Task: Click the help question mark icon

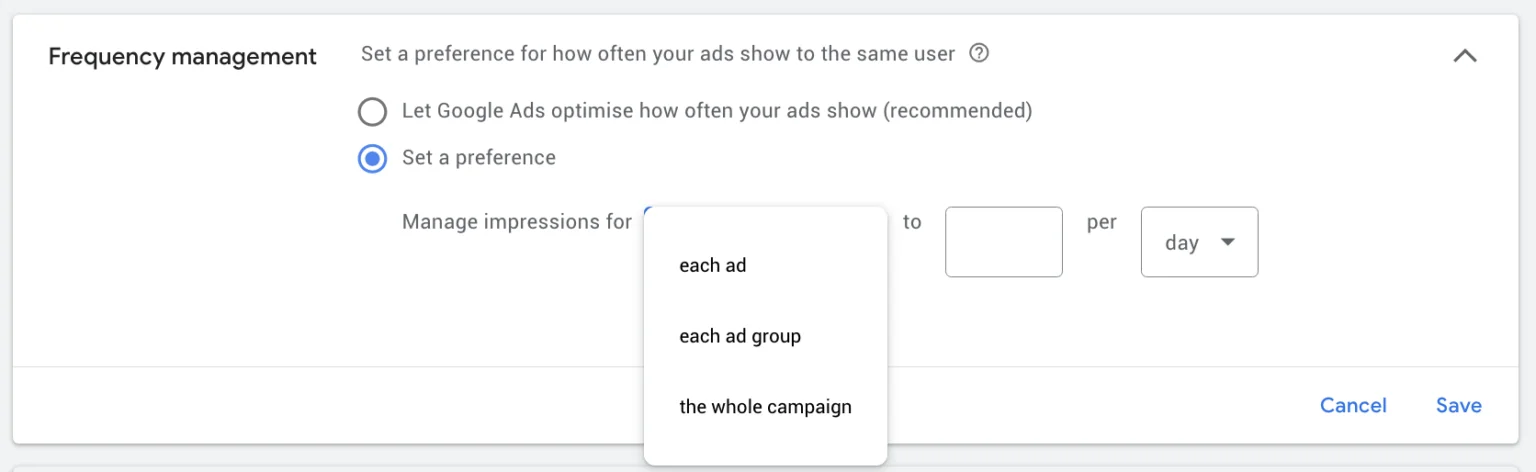Action: pyautogui.click(x=980, y=54)
